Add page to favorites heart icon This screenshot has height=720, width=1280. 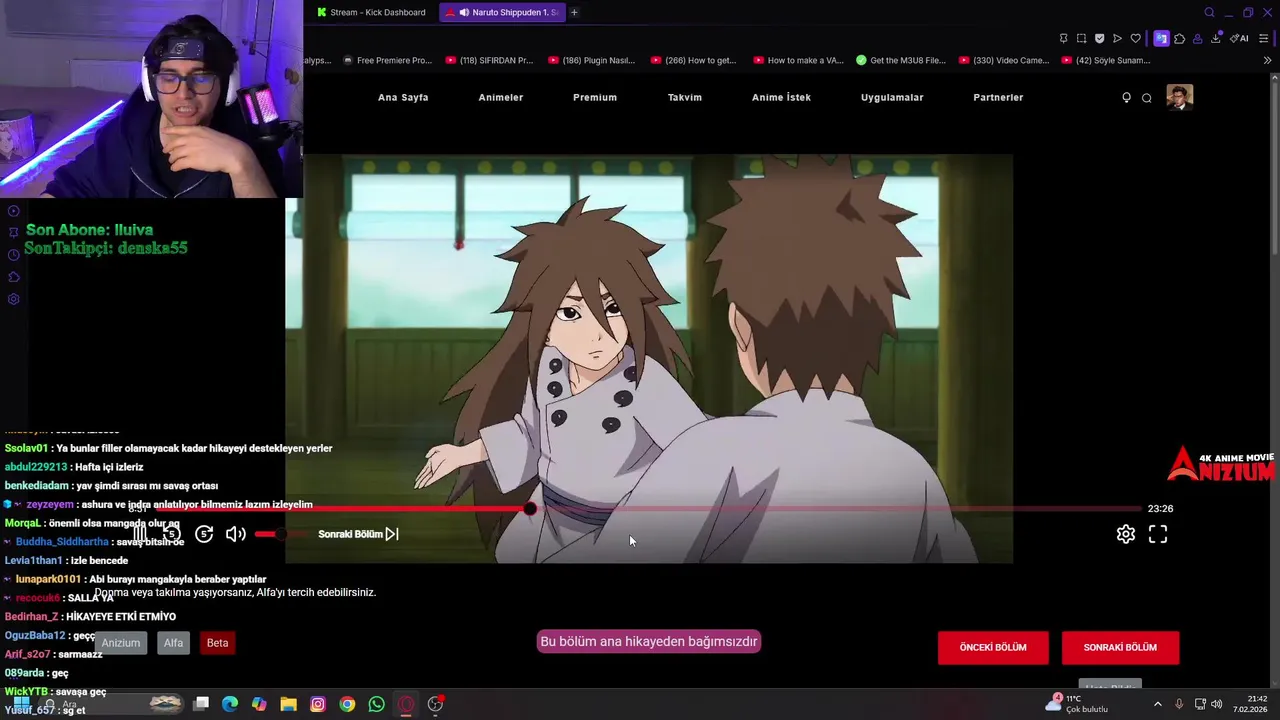1135,38
